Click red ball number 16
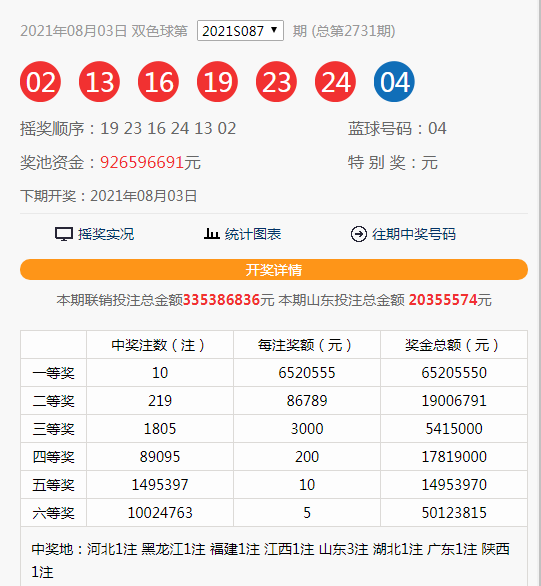Viewport: 541px width, 586px height. tap(158, 81)
